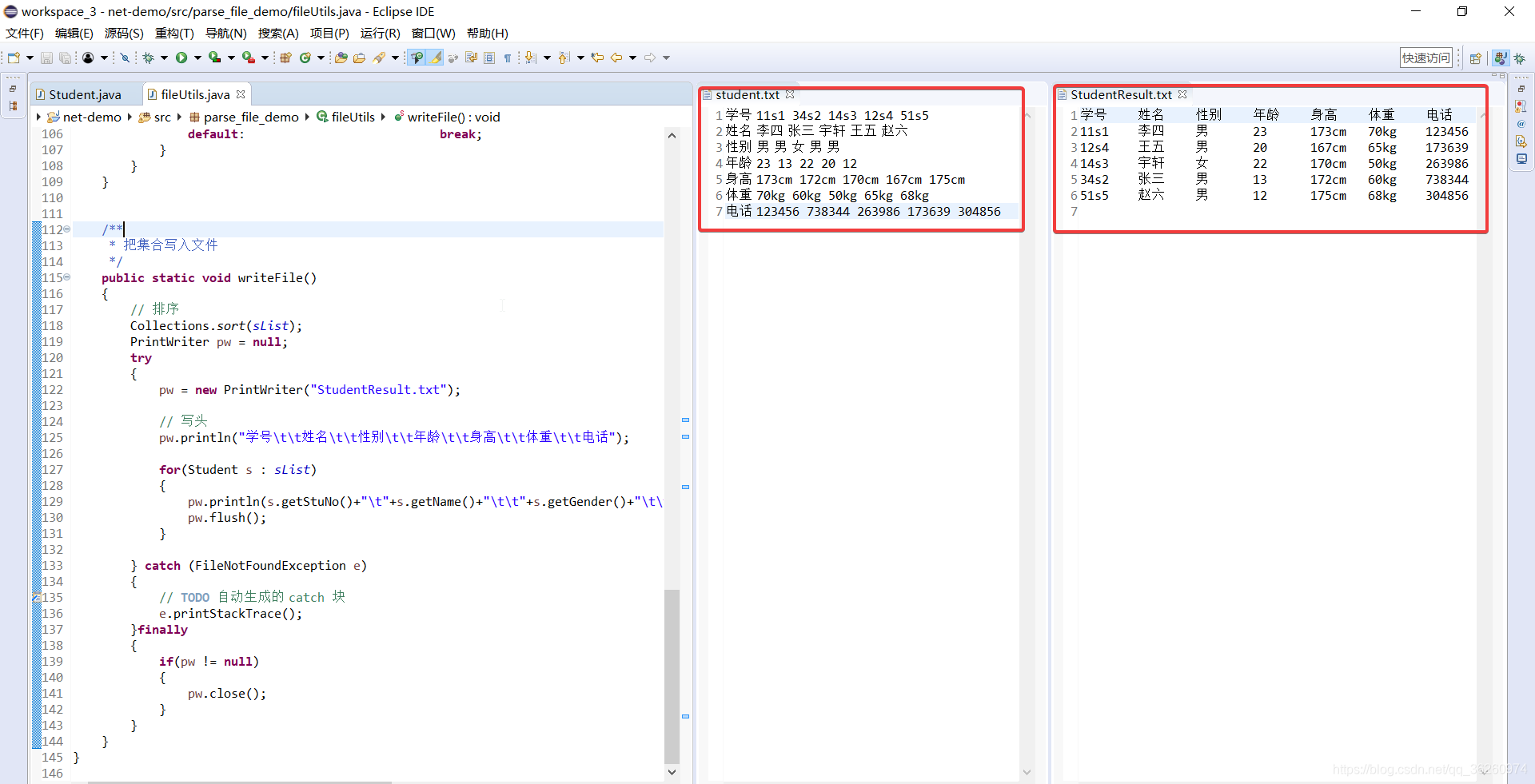Open the Debug configurations dropdown arrow
This screenshot has height=784, width=1535.
(x=164, y=58)
